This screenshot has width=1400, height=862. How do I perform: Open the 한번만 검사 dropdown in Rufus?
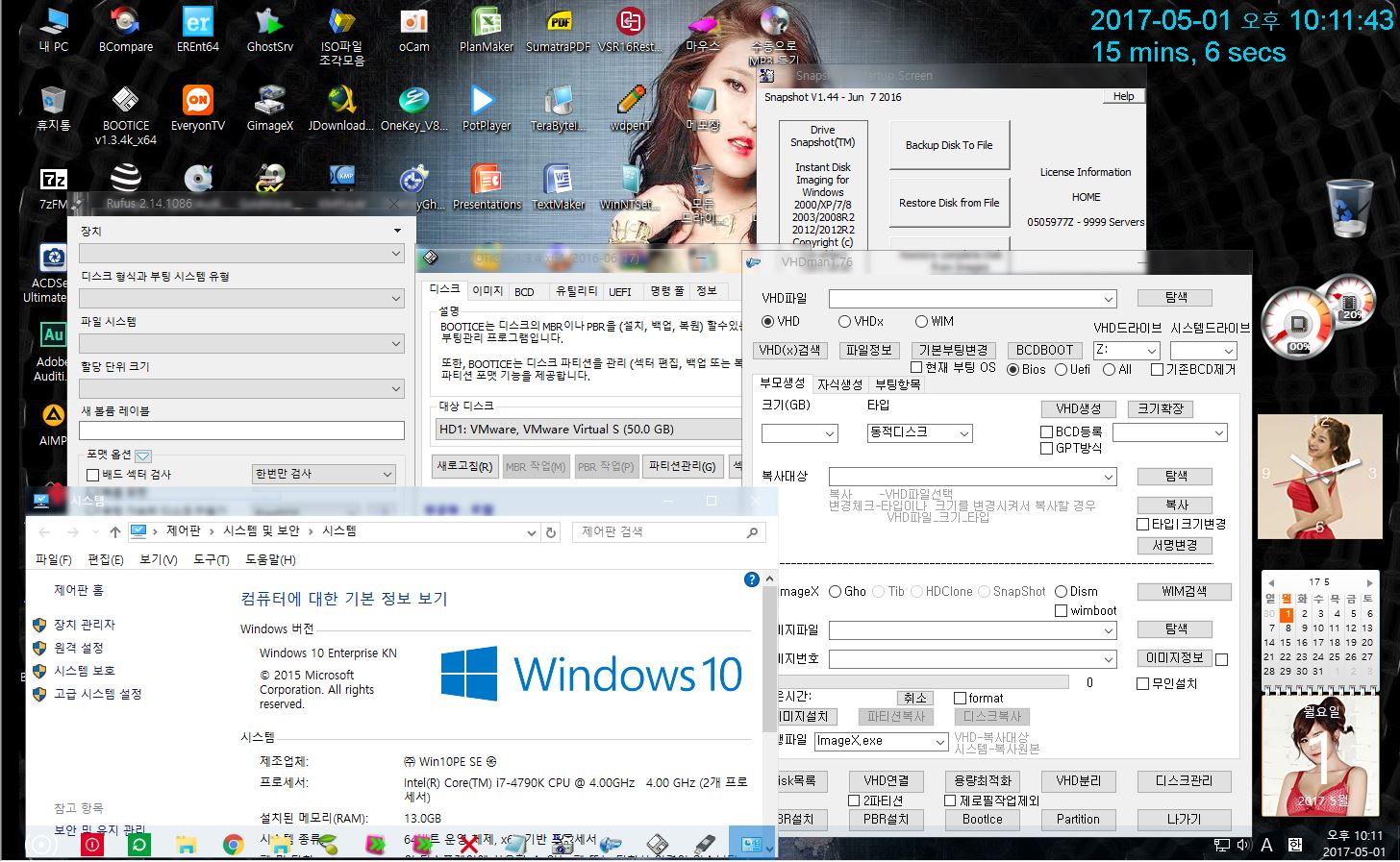324,474
